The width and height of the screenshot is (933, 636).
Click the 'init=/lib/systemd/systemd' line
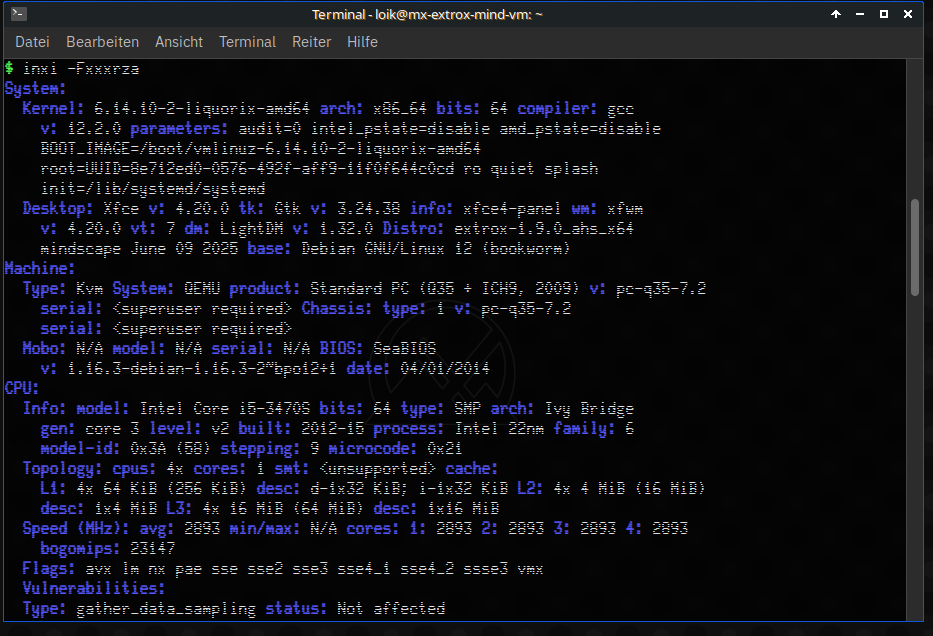click(152, 189)
